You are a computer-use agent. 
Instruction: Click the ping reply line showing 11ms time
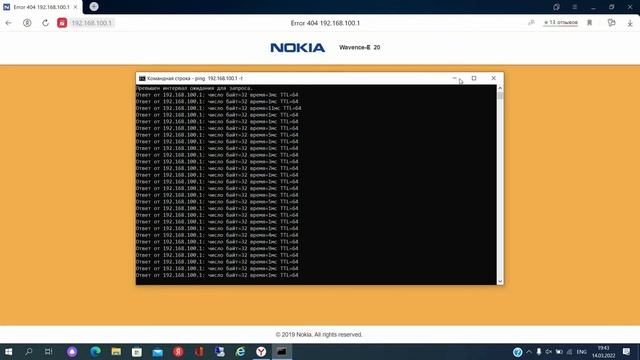click(219, 108)
